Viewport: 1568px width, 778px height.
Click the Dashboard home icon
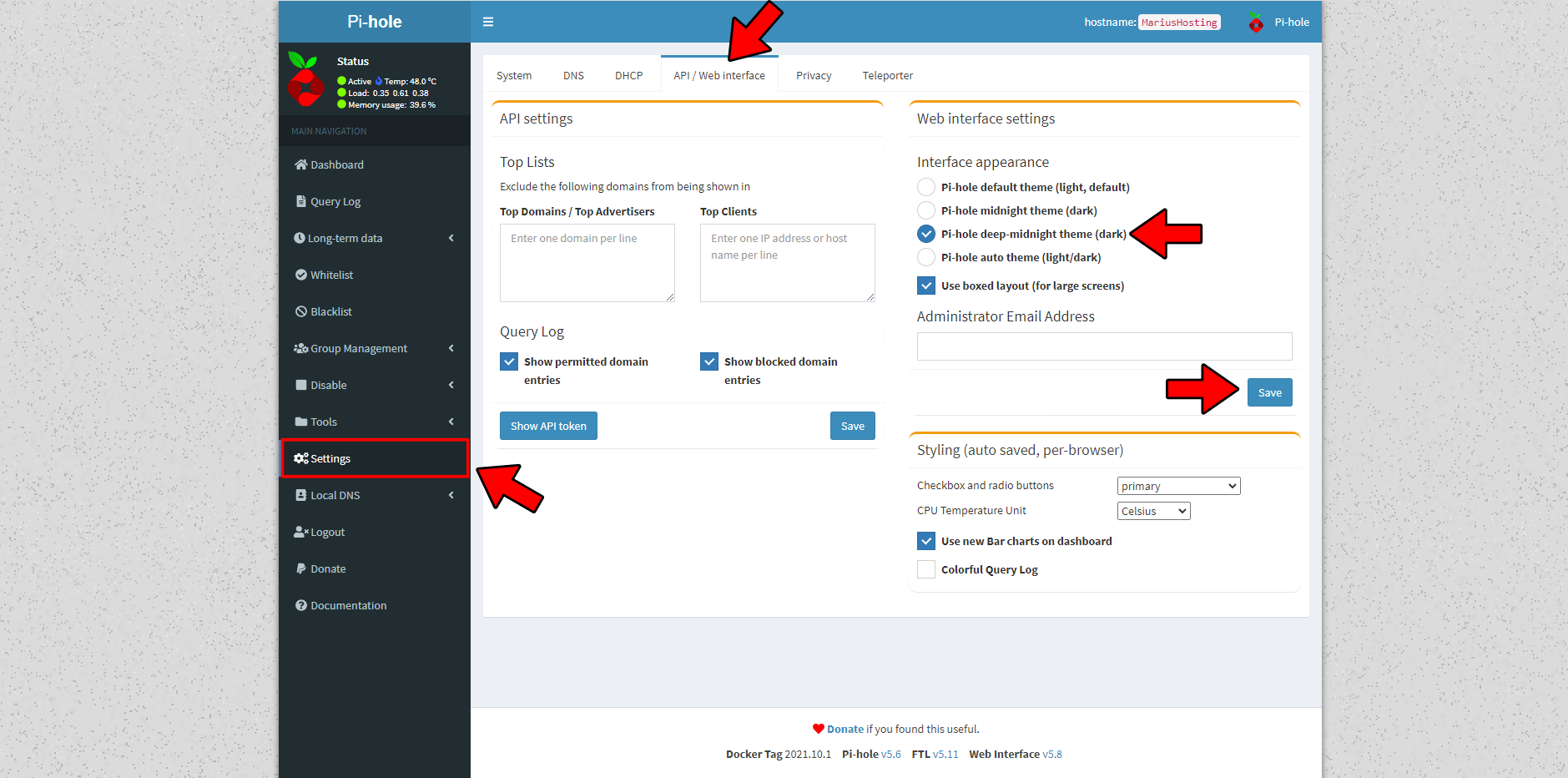301,164
